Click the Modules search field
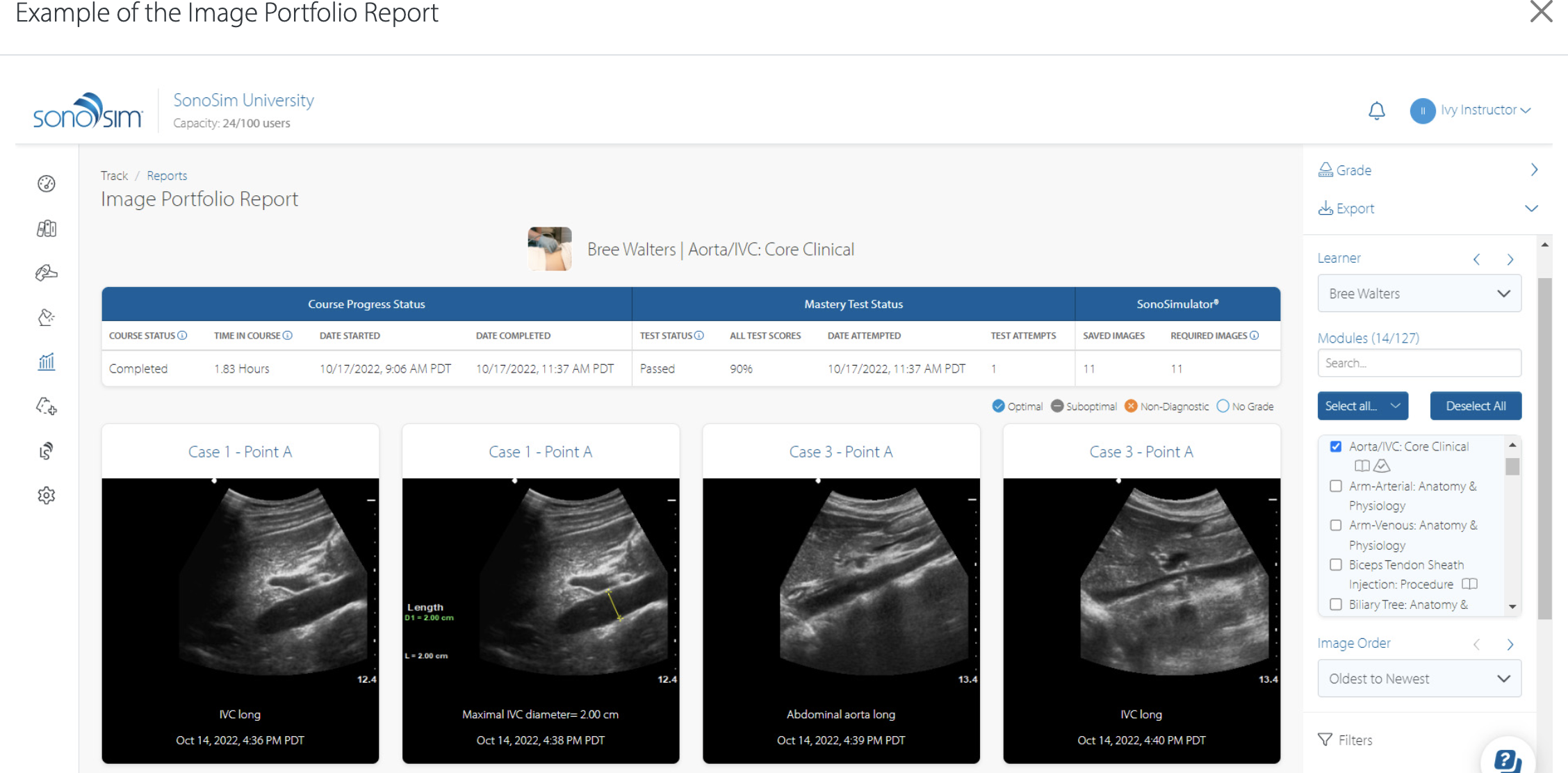The height and width of the screenshot is (773, 1568). (x=1419, y=363)
